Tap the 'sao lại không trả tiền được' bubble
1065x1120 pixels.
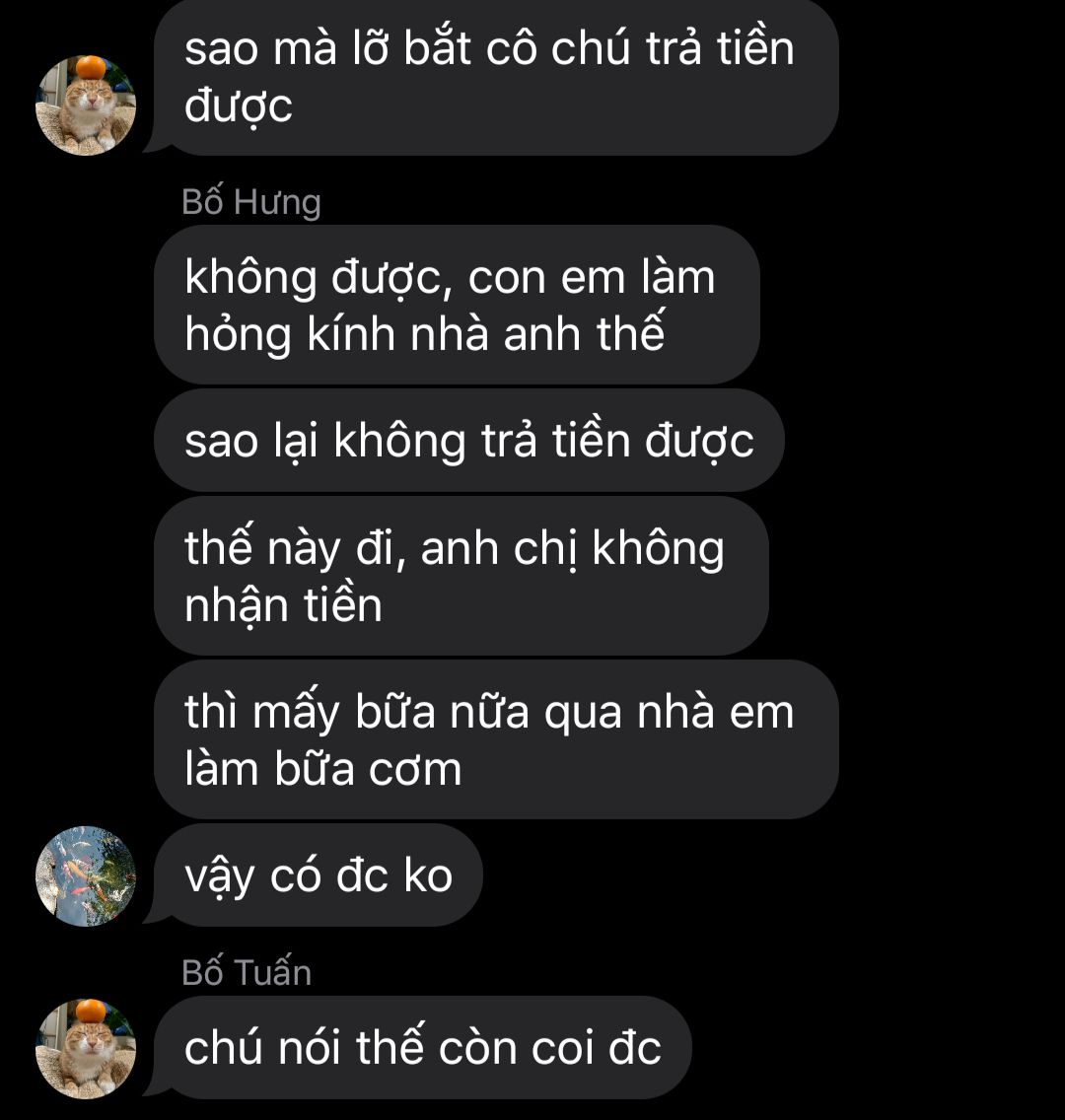point(469,440)
